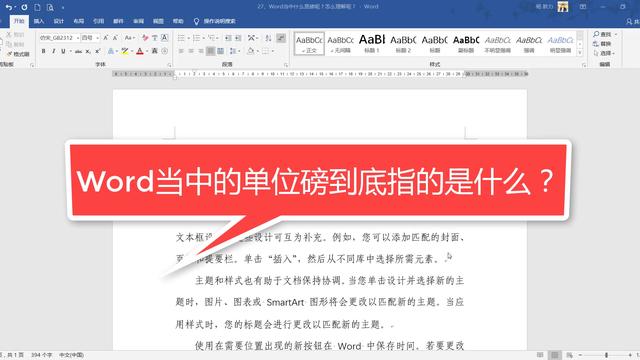
Task: Toggle superscript formatting
Action: coord(98,51)
